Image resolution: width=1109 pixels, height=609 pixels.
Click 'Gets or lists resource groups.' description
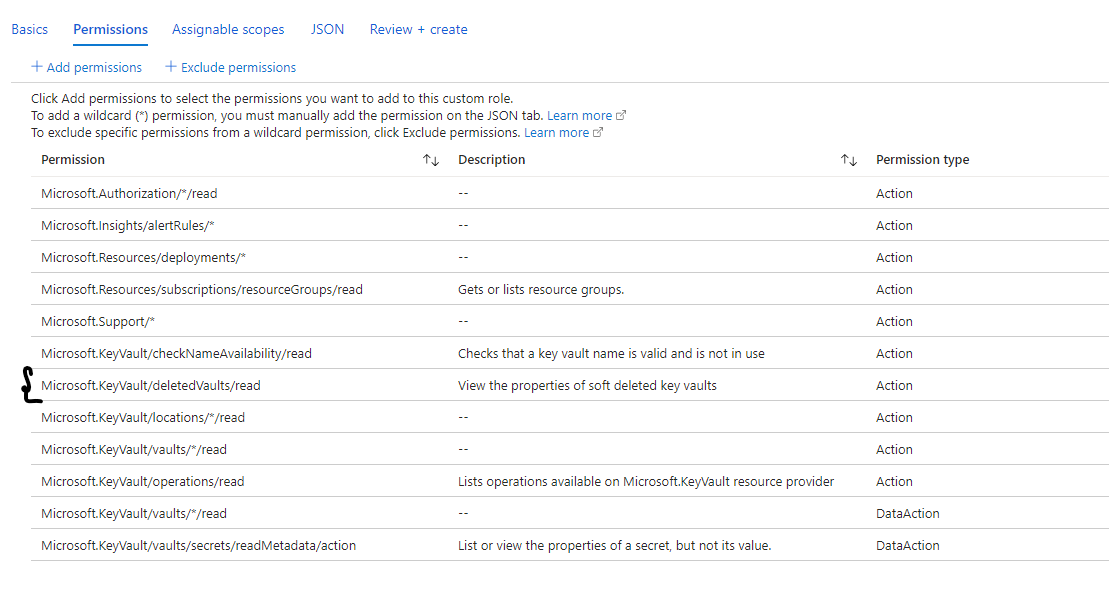[541, 289]
